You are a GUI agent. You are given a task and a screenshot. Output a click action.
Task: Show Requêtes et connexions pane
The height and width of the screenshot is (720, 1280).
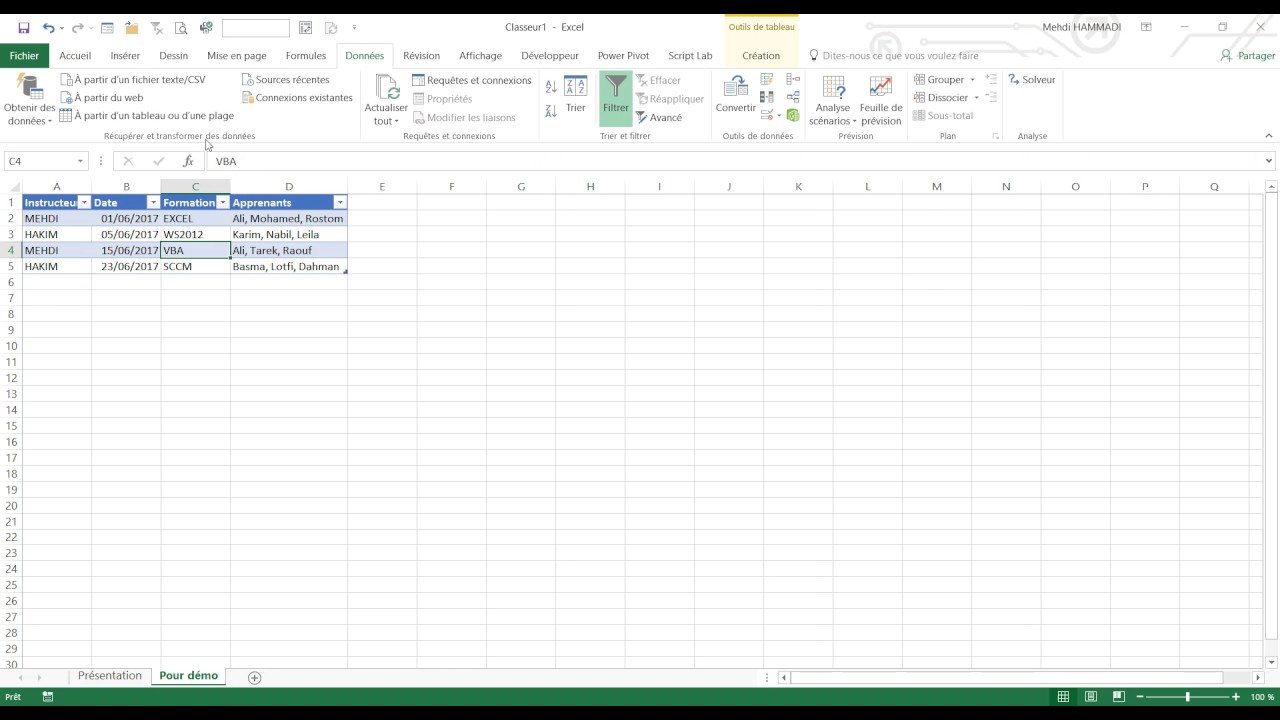pyautogui.click(x=472, y=80)
